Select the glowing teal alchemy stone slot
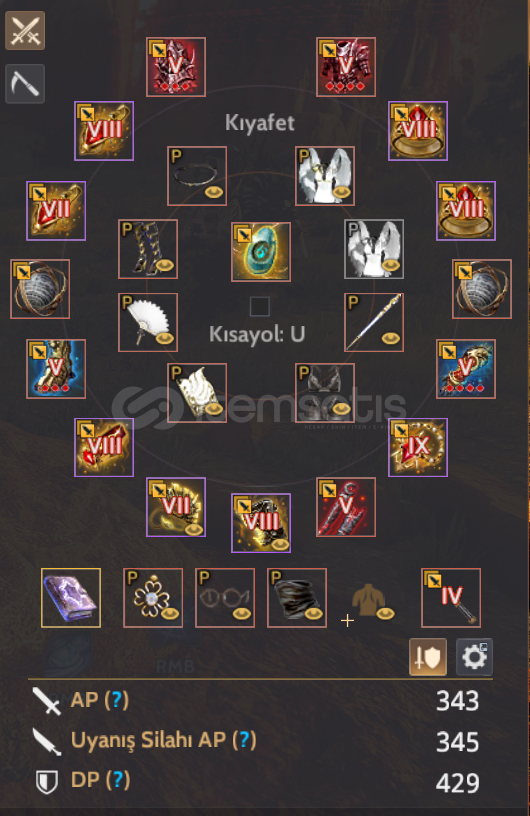 tap(261, 252)
